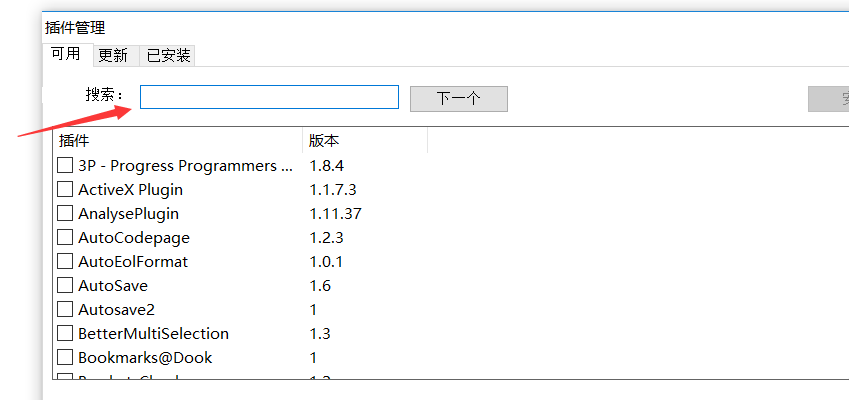Check the 3P - Progress Programmers checkbox
This screenshot has width=849, height=400.
(x=65, y=166)
